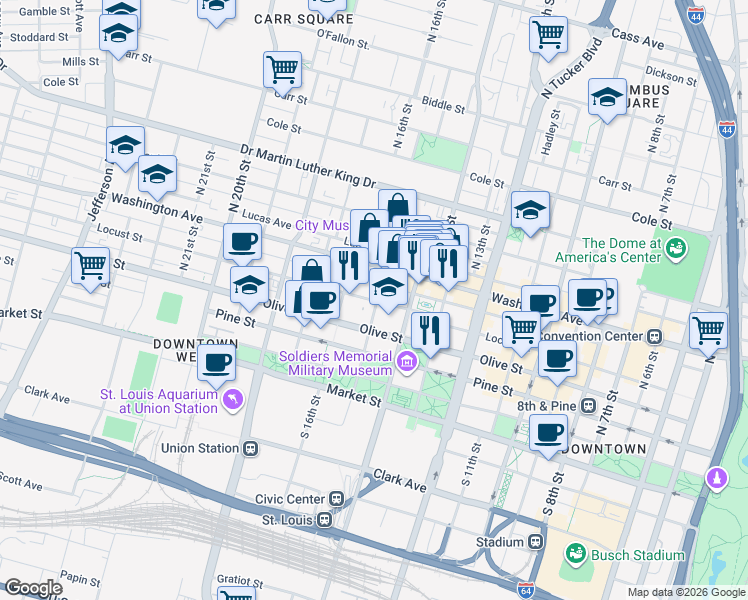The width and height of the screenshot is (748, 600).
Task: Select the coffee cup marker near Lucas Ave
Action: [242, 244]
